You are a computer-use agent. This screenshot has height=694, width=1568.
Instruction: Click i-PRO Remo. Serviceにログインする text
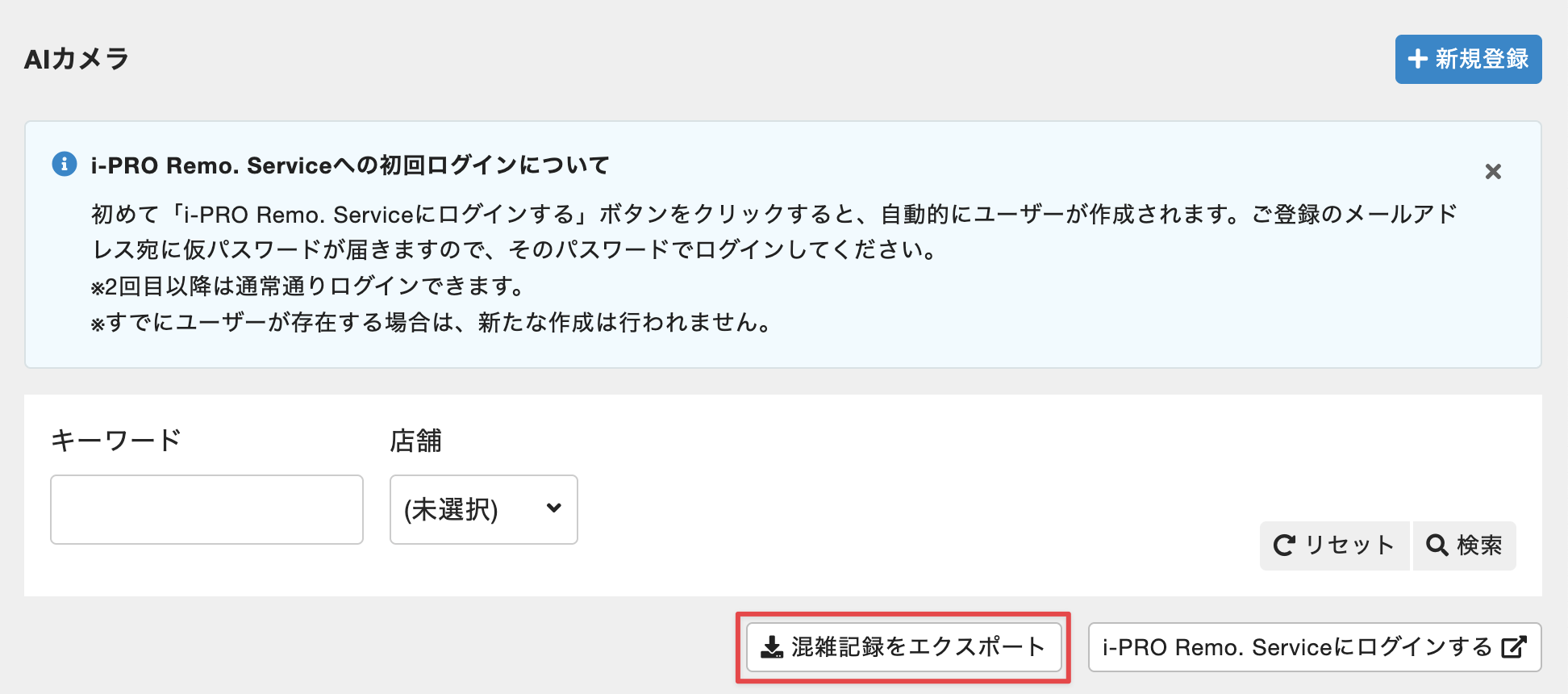pyautogui.click(x=1297, y=647)
